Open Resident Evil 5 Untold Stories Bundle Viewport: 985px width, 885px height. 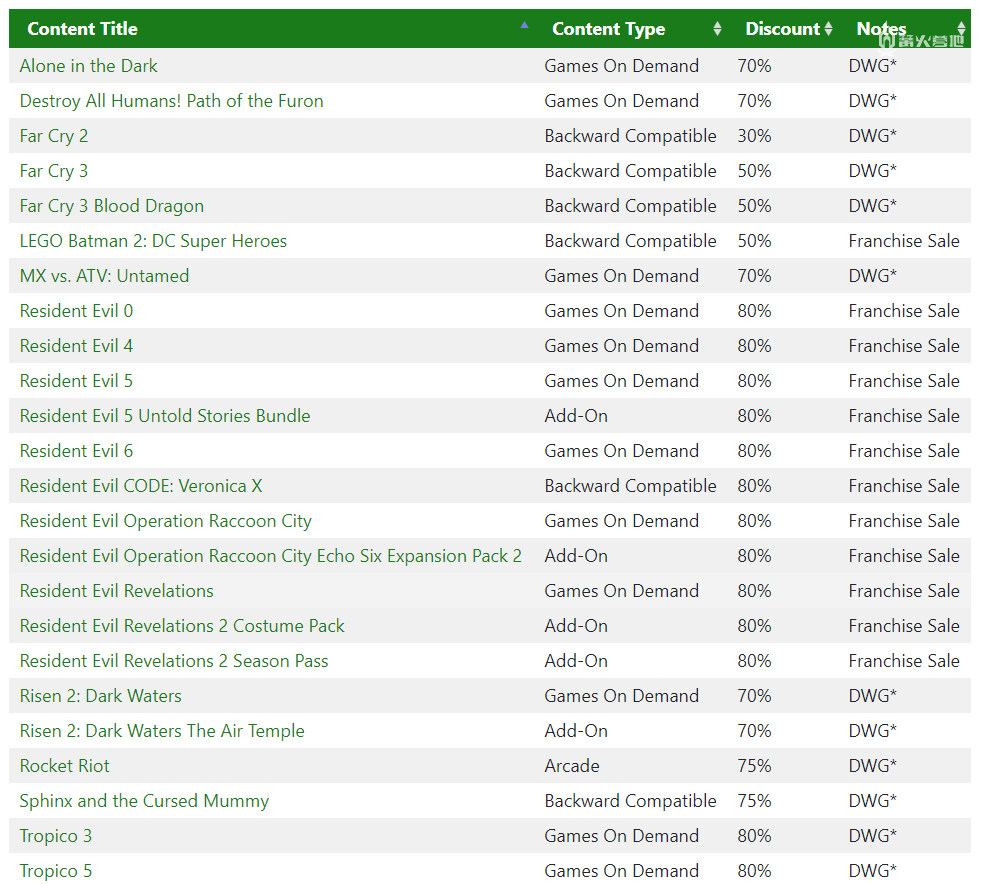pos(165,416)
